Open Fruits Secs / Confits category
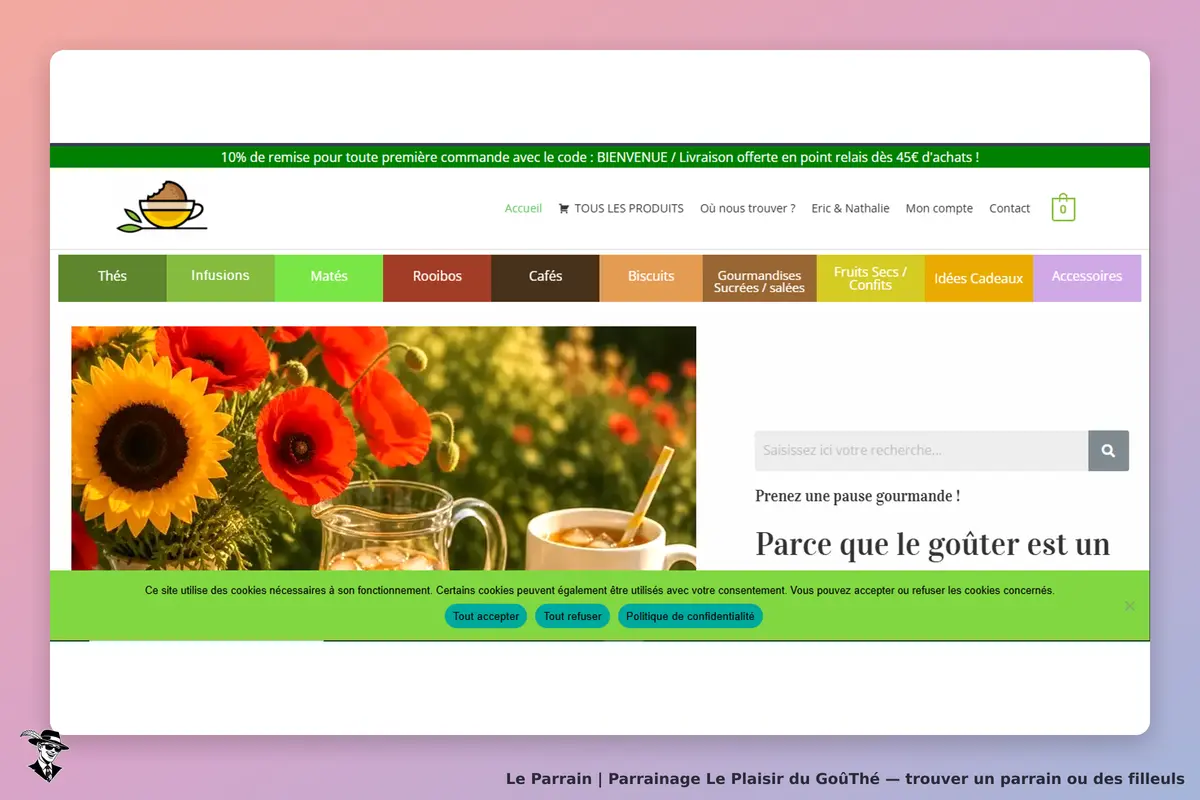This screenshot has width=1200, height=800. click(870, 278)
